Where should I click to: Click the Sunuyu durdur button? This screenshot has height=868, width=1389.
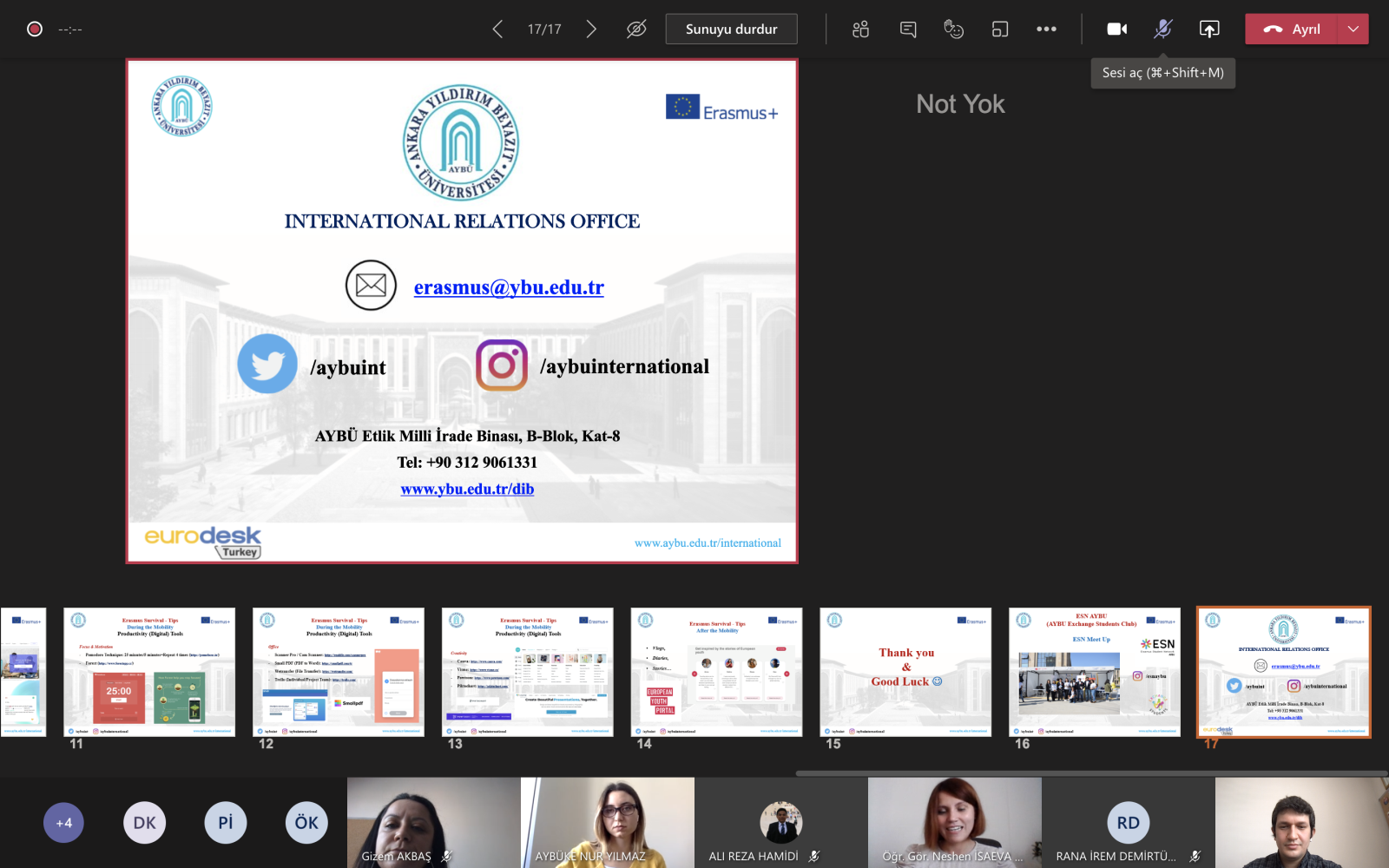click(731, 30)
